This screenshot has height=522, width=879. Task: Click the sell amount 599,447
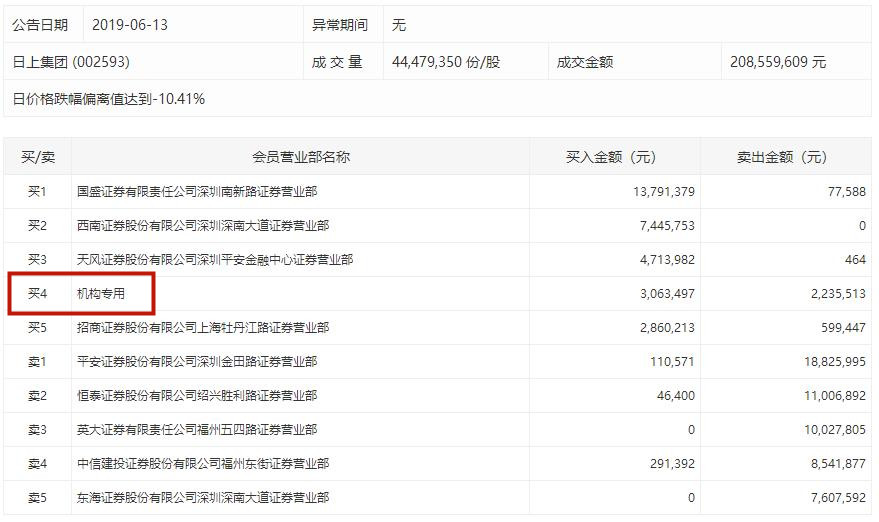843,327
